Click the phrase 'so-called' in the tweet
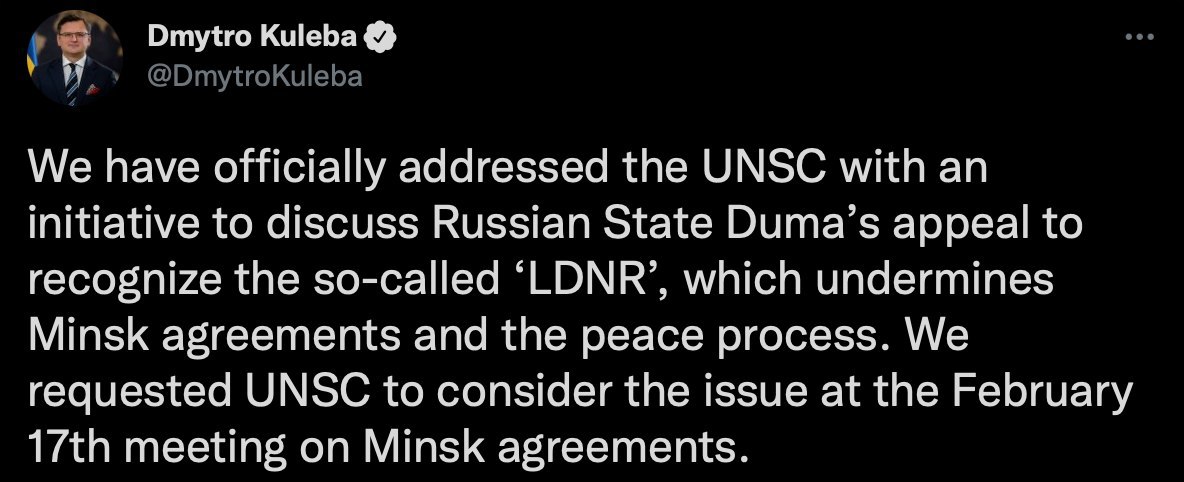The width and height of the screenshot is (1184, 482). tap(423, 281)
